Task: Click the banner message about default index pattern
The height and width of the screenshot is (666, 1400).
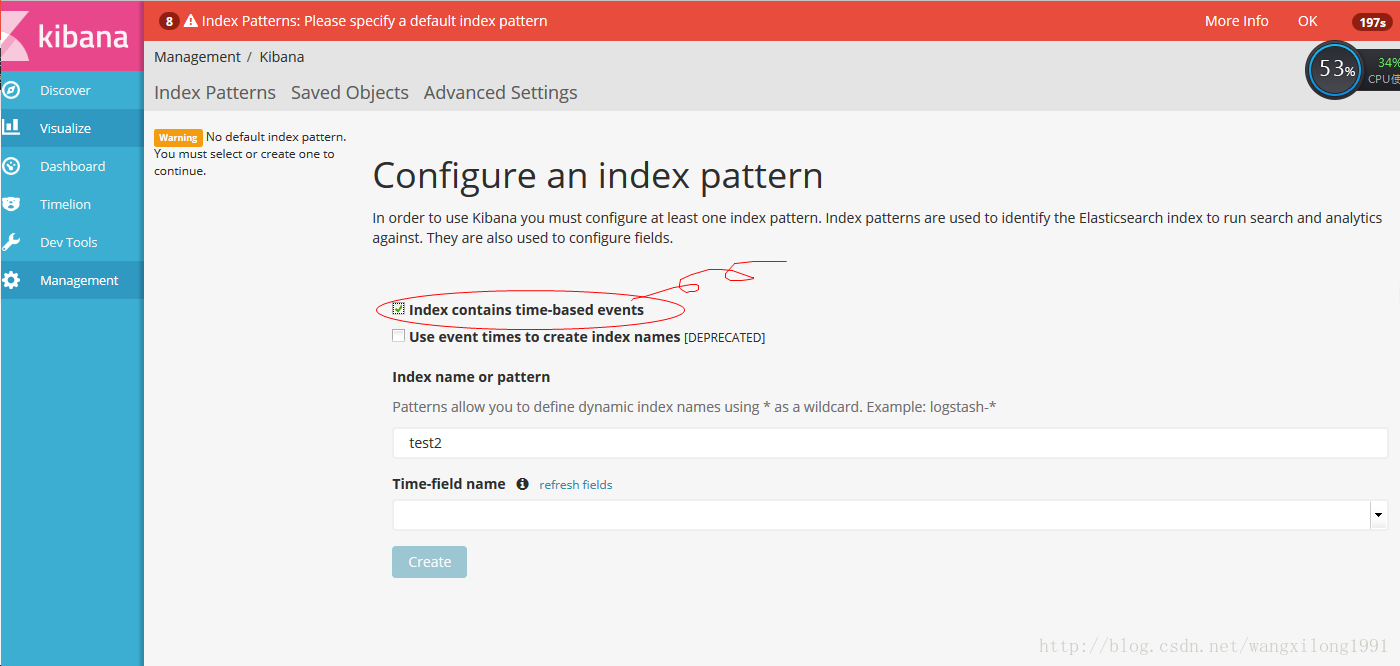Action: (375, 21)
